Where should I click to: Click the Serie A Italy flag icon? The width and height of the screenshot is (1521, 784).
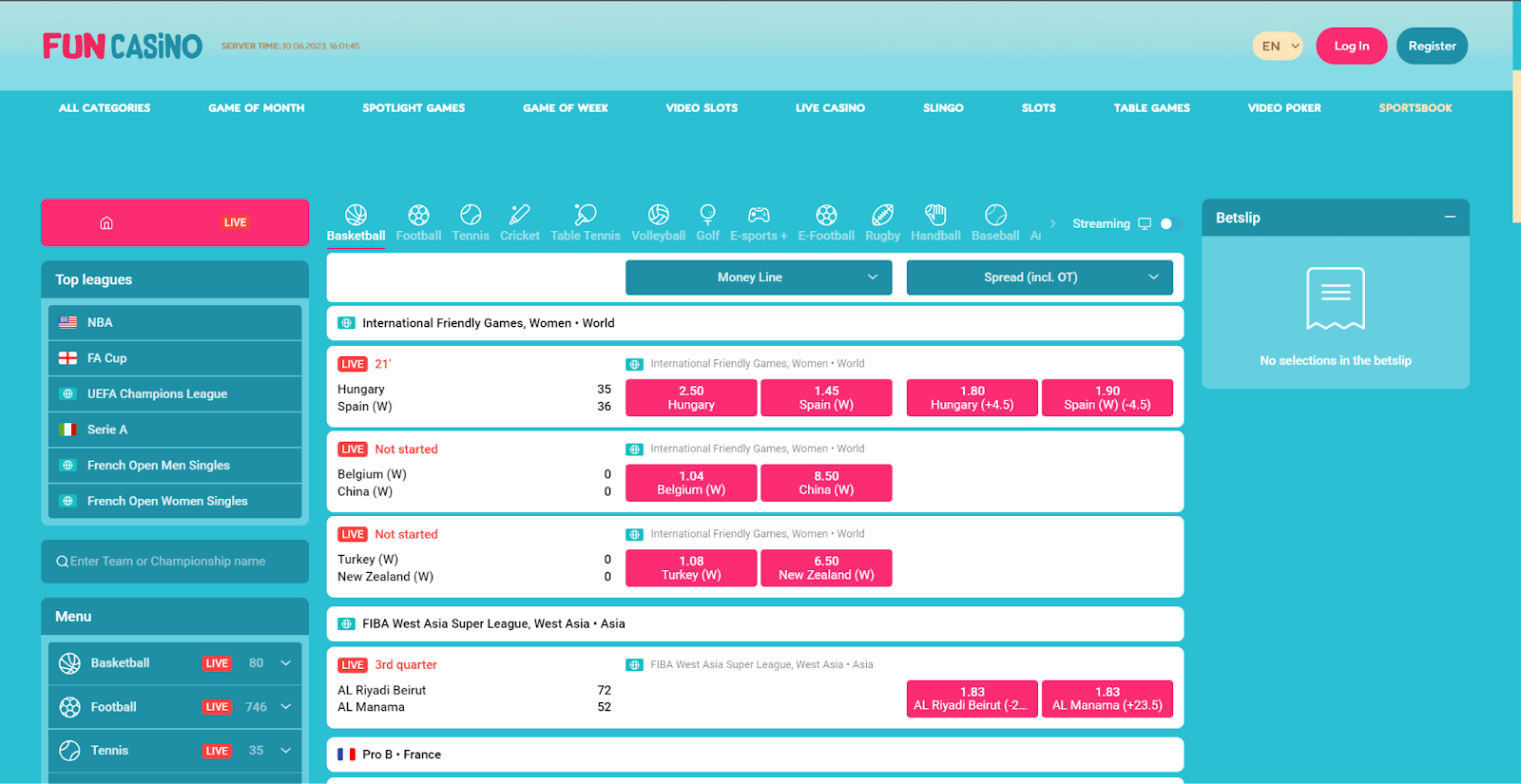(x=67, y=430)
